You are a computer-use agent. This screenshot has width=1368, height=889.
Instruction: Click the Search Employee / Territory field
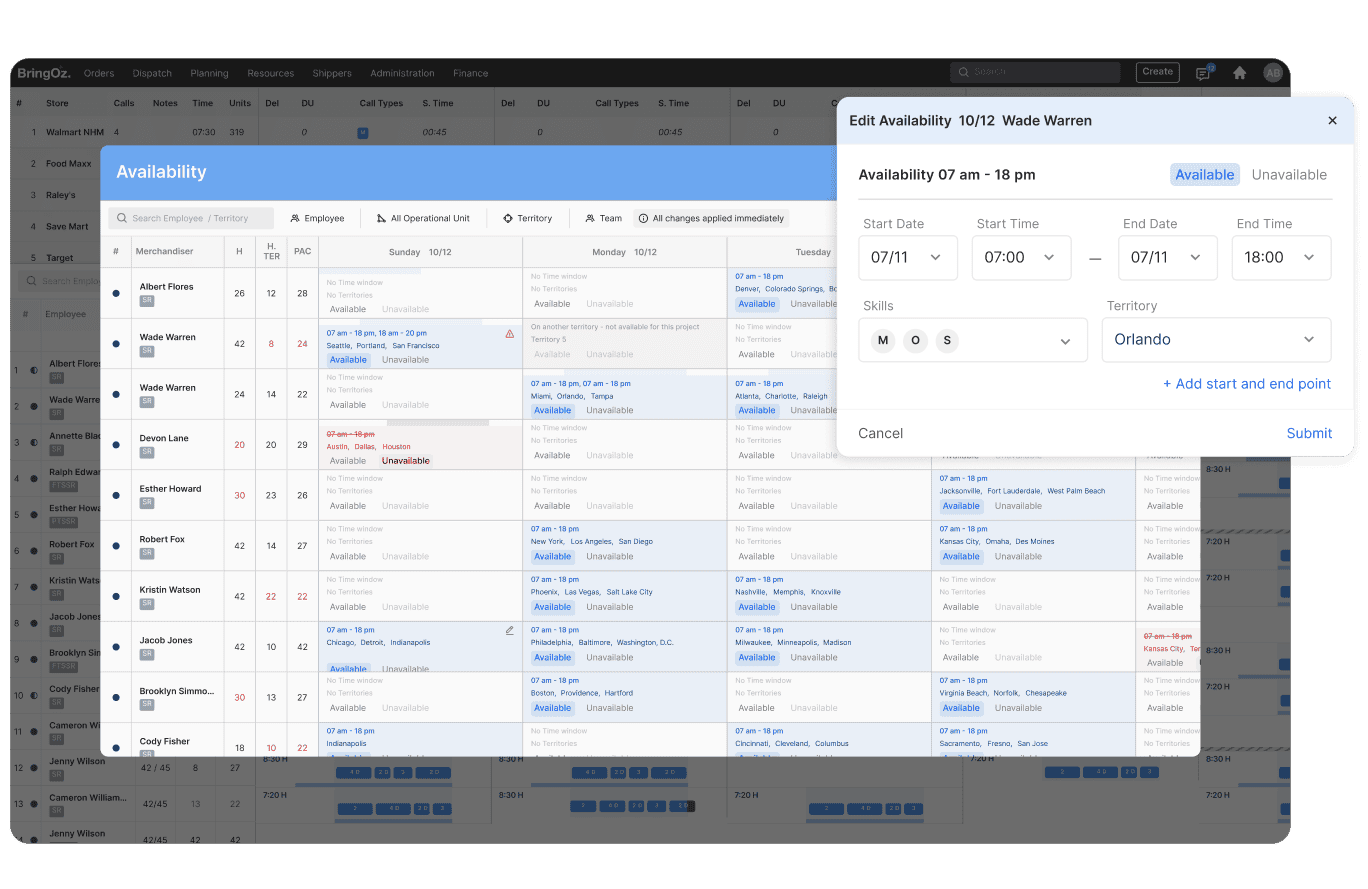point(191,218)
